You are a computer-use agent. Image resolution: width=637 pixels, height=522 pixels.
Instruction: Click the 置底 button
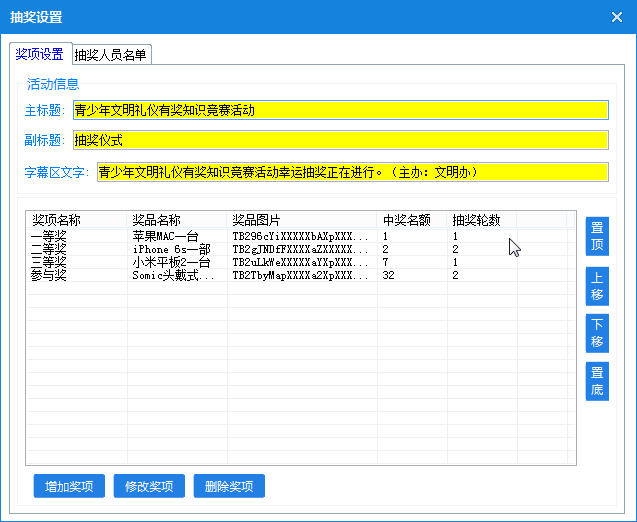(596, 381)
